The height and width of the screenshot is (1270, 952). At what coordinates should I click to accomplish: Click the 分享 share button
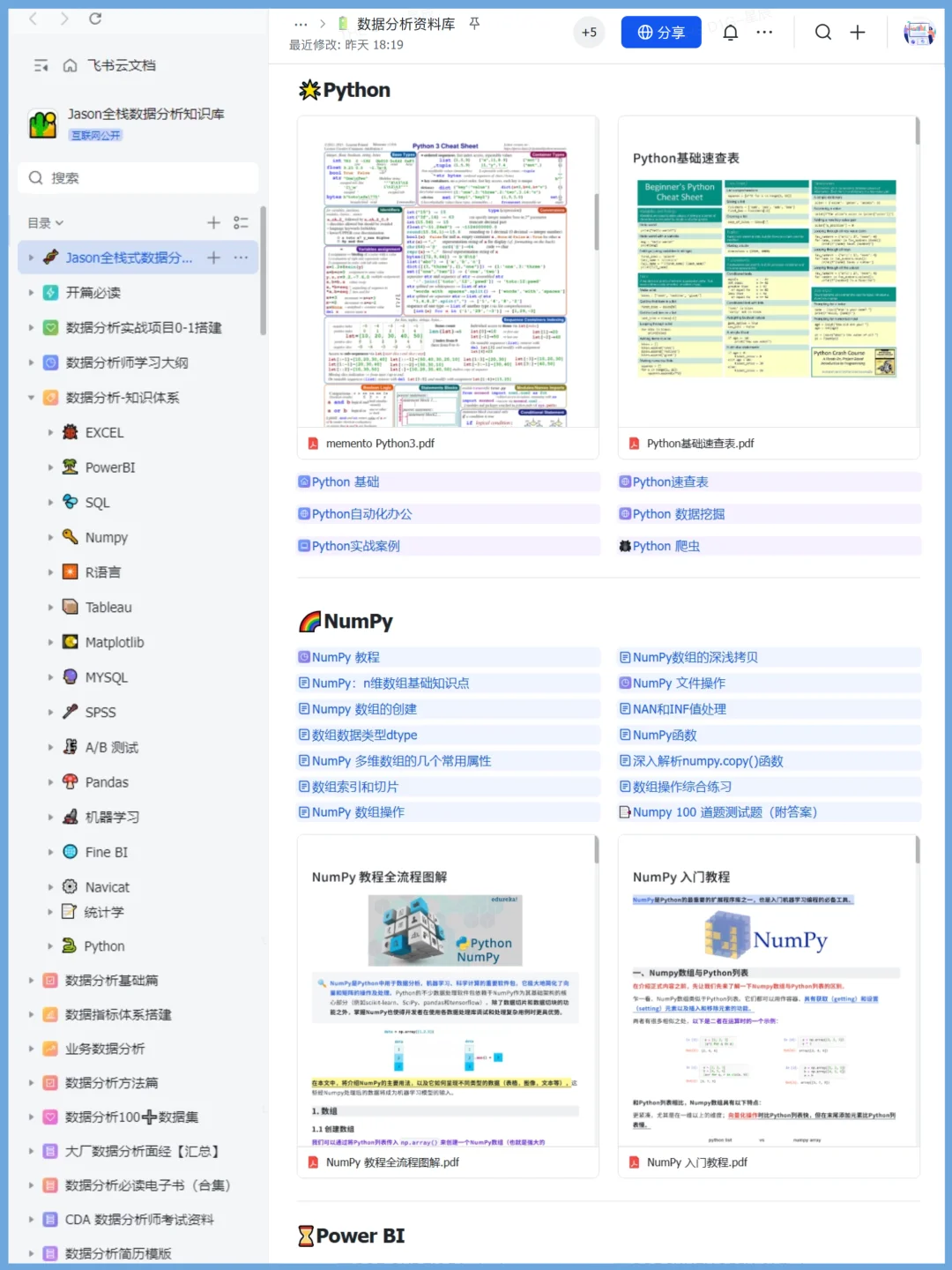pyautogui.click(x=661, y=33)
